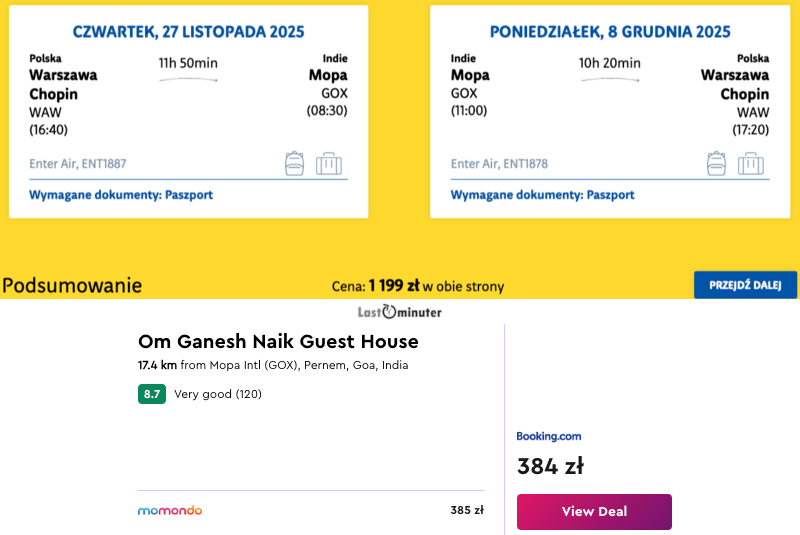Open the Om Ganesh Naik Guest House title
Viewport: 800px width, 535px height.
pos(278,342)
